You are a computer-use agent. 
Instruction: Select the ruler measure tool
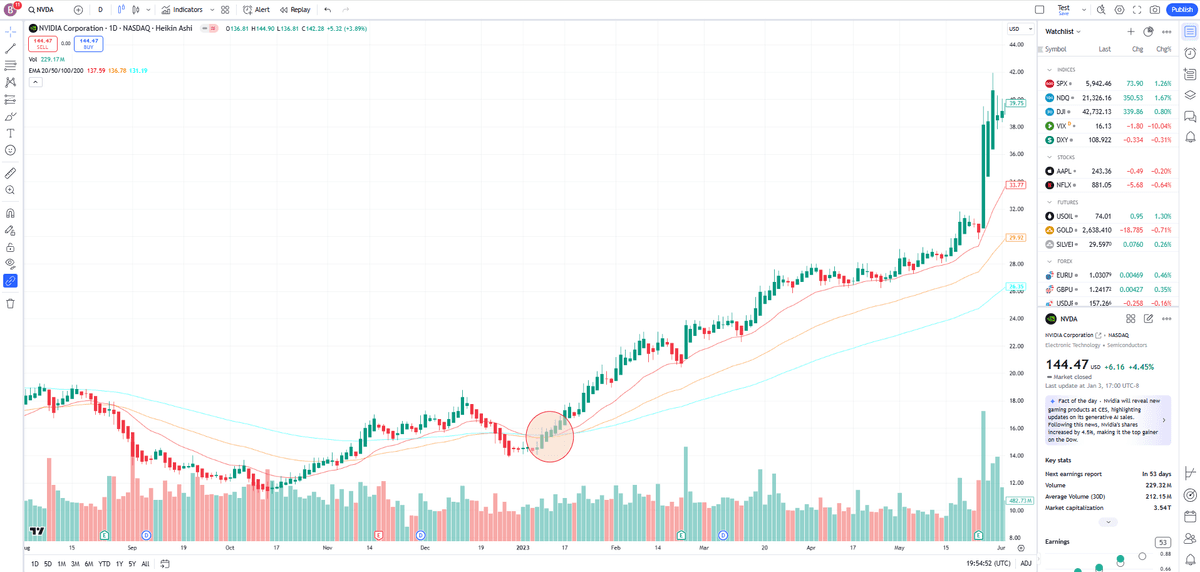(x=10, y=173)
